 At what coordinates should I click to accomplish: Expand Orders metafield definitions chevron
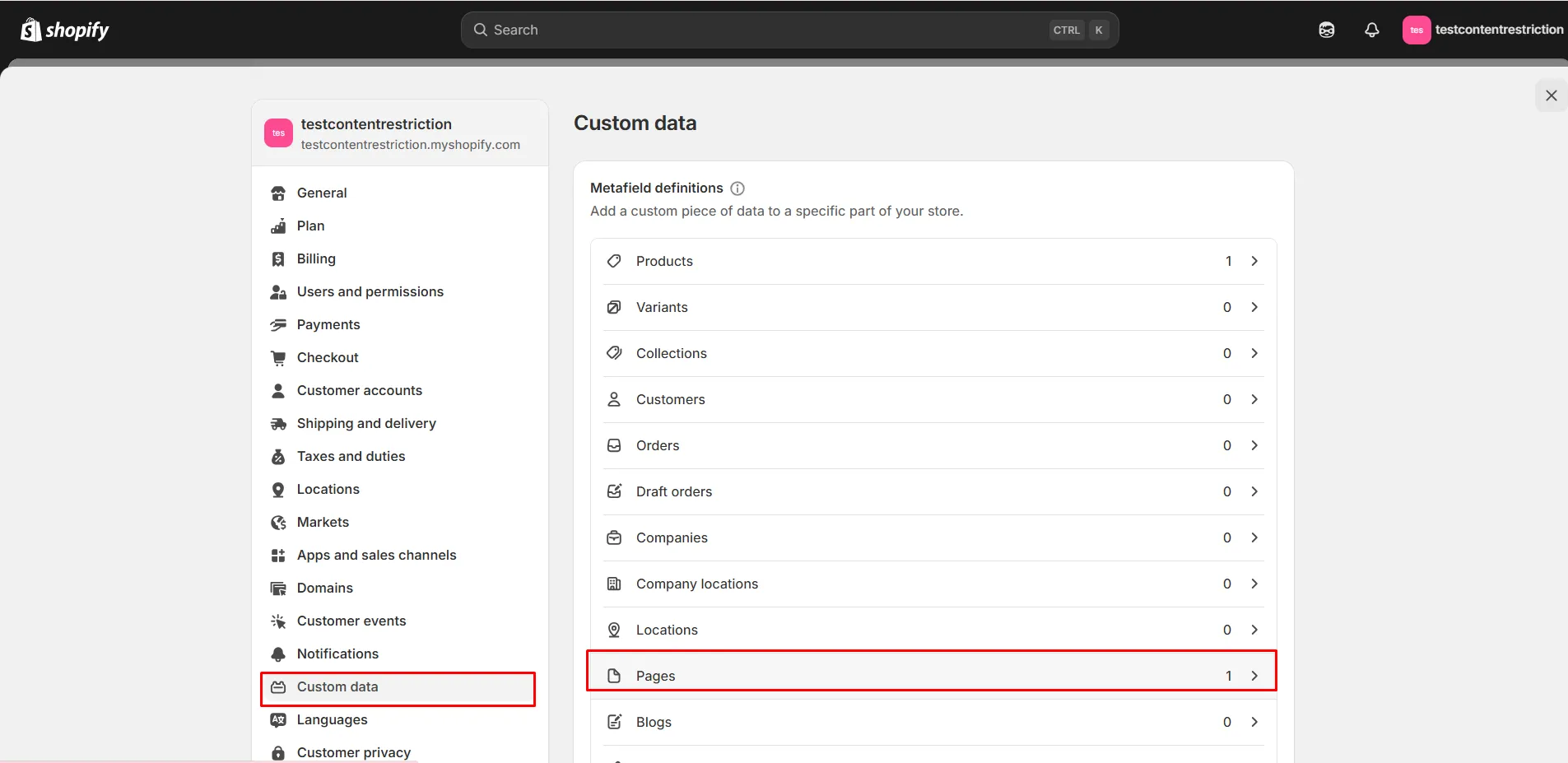tap(1254, 445)
